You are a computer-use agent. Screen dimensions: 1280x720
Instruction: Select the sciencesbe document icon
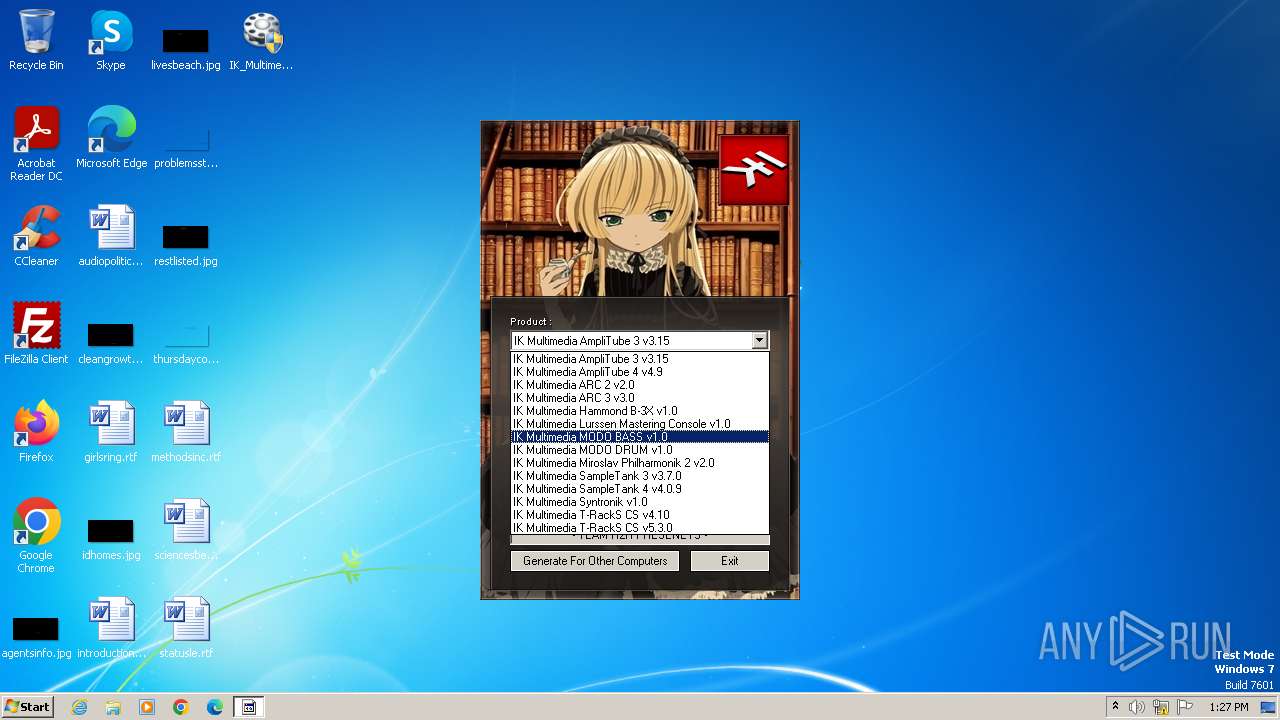point(186,530)
